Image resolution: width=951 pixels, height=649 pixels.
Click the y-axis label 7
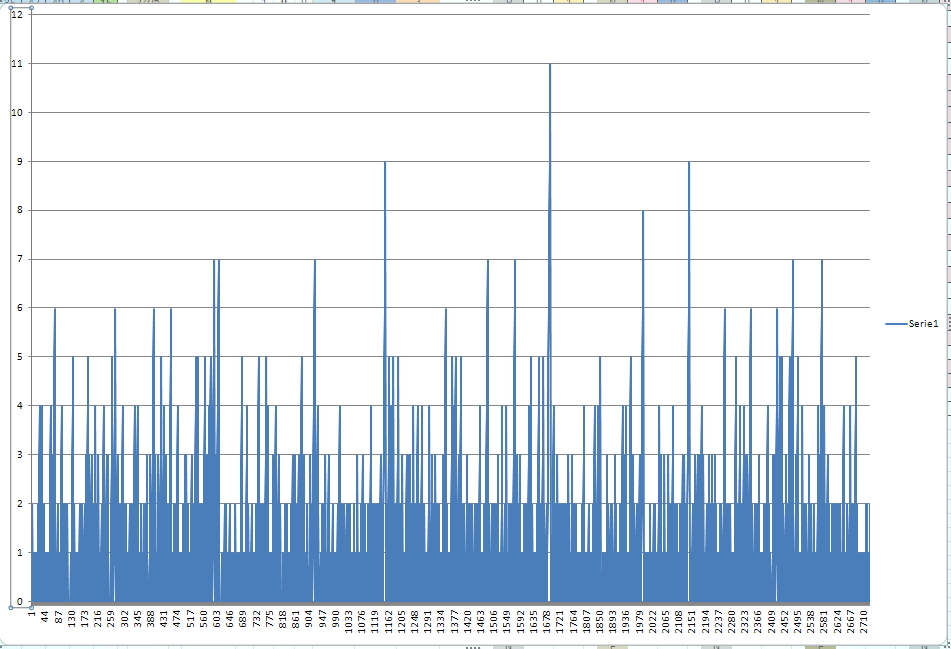(20, 259)
